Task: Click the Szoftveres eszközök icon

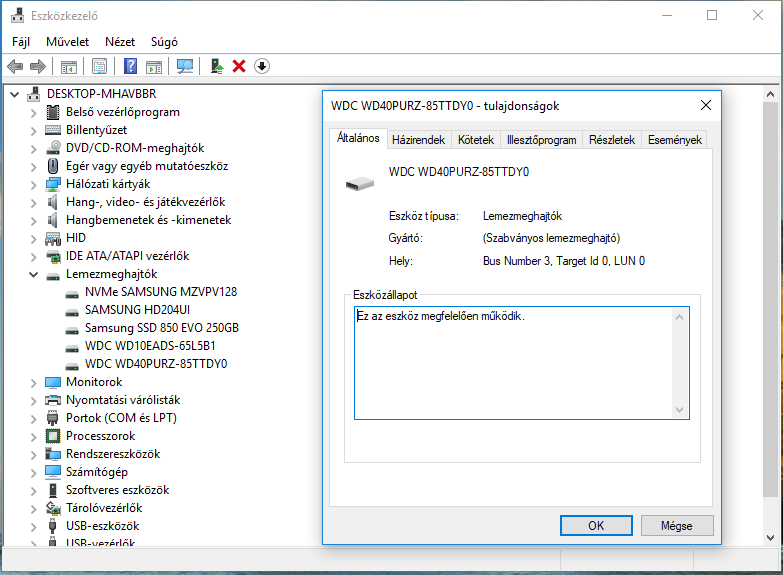Action: (53, 490)
